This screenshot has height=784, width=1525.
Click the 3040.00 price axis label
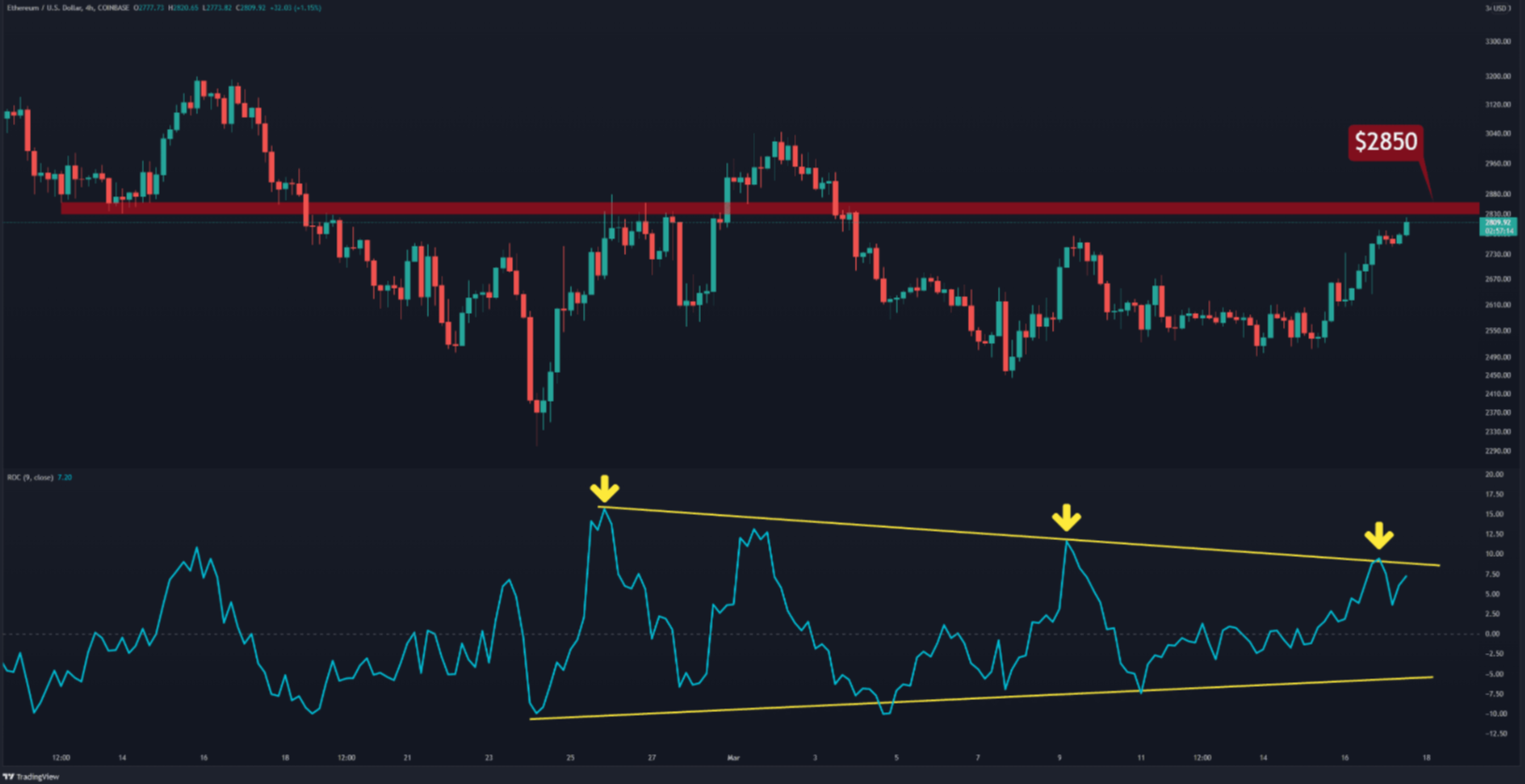[1498, 134]
